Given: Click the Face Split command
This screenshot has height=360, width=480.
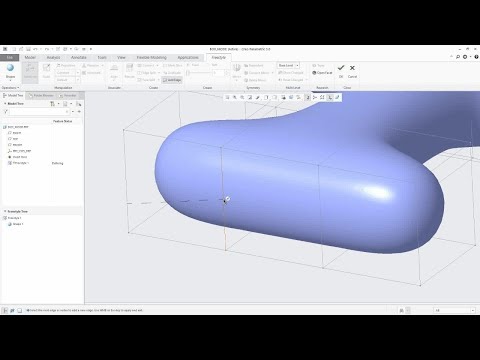Looking at the screenshot, I should (x=147, y=80).
